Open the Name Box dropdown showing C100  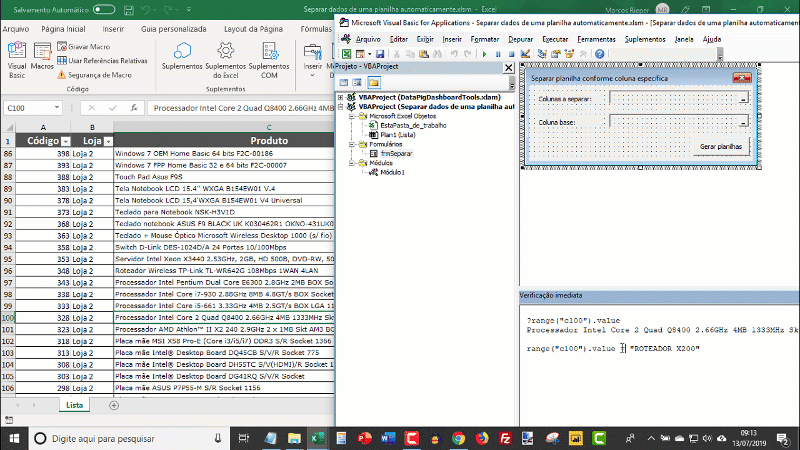[57, 108]
